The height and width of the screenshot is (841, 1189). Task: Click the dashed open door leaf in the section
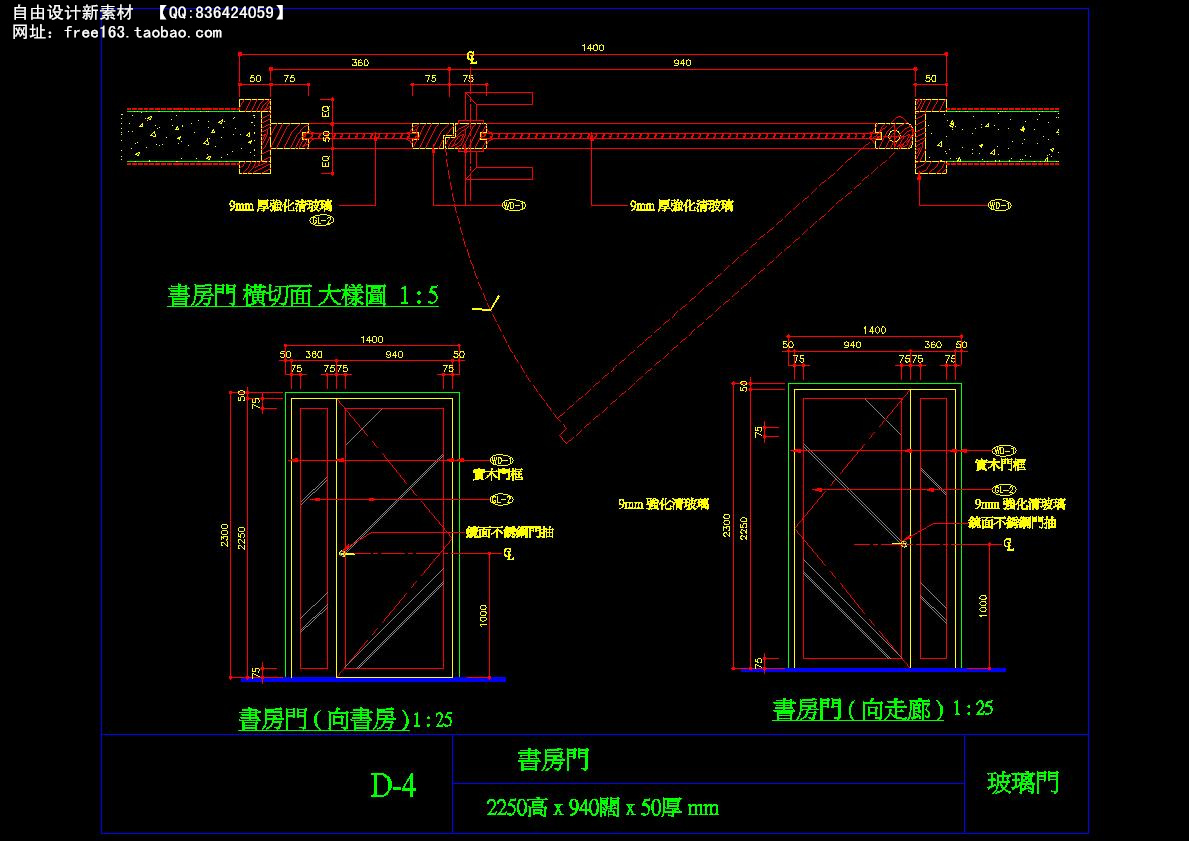728,288
